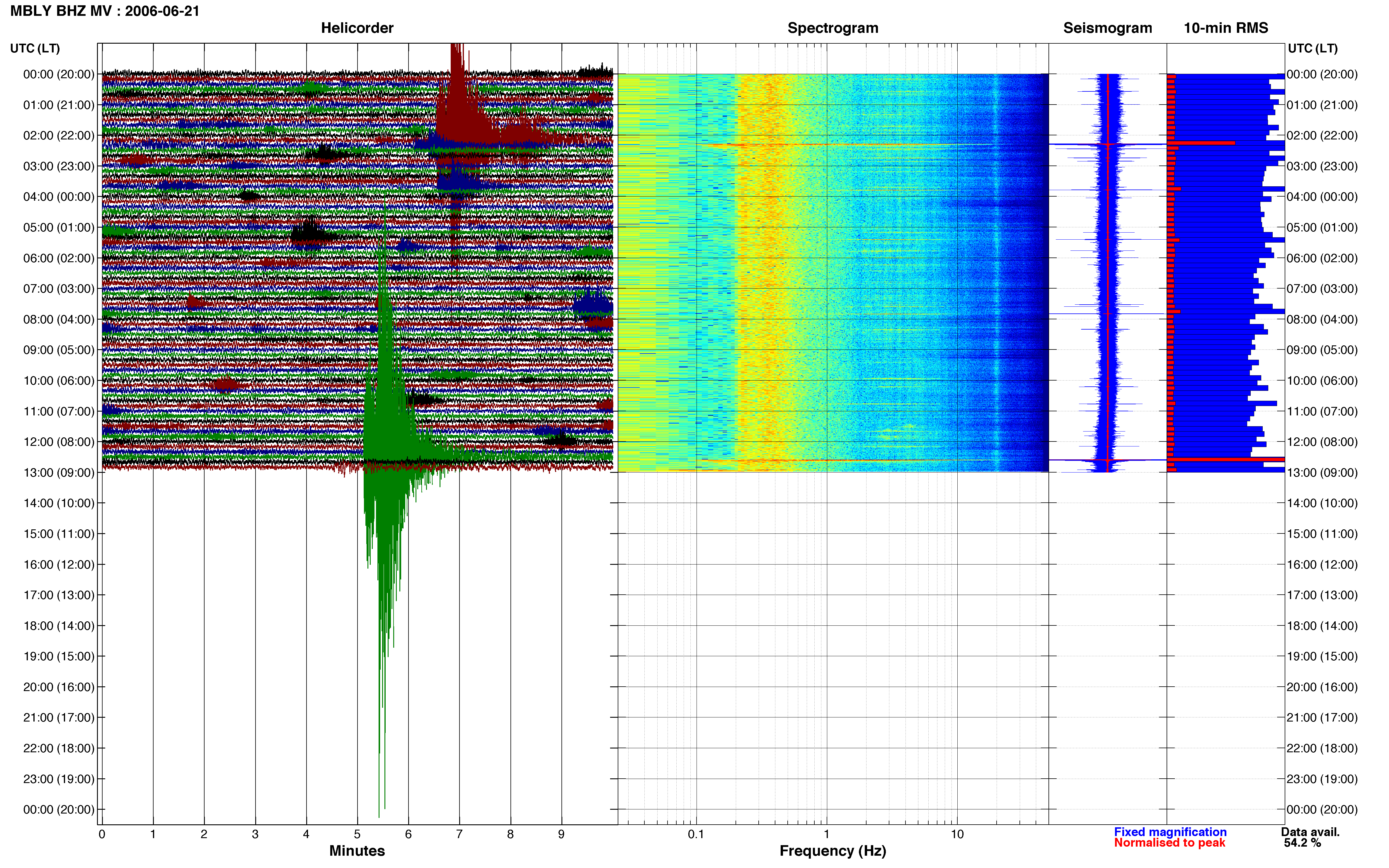Click left time label '08:00 (04:00)'
This screenshot has height=868, width=1389.
pos(59,319)
